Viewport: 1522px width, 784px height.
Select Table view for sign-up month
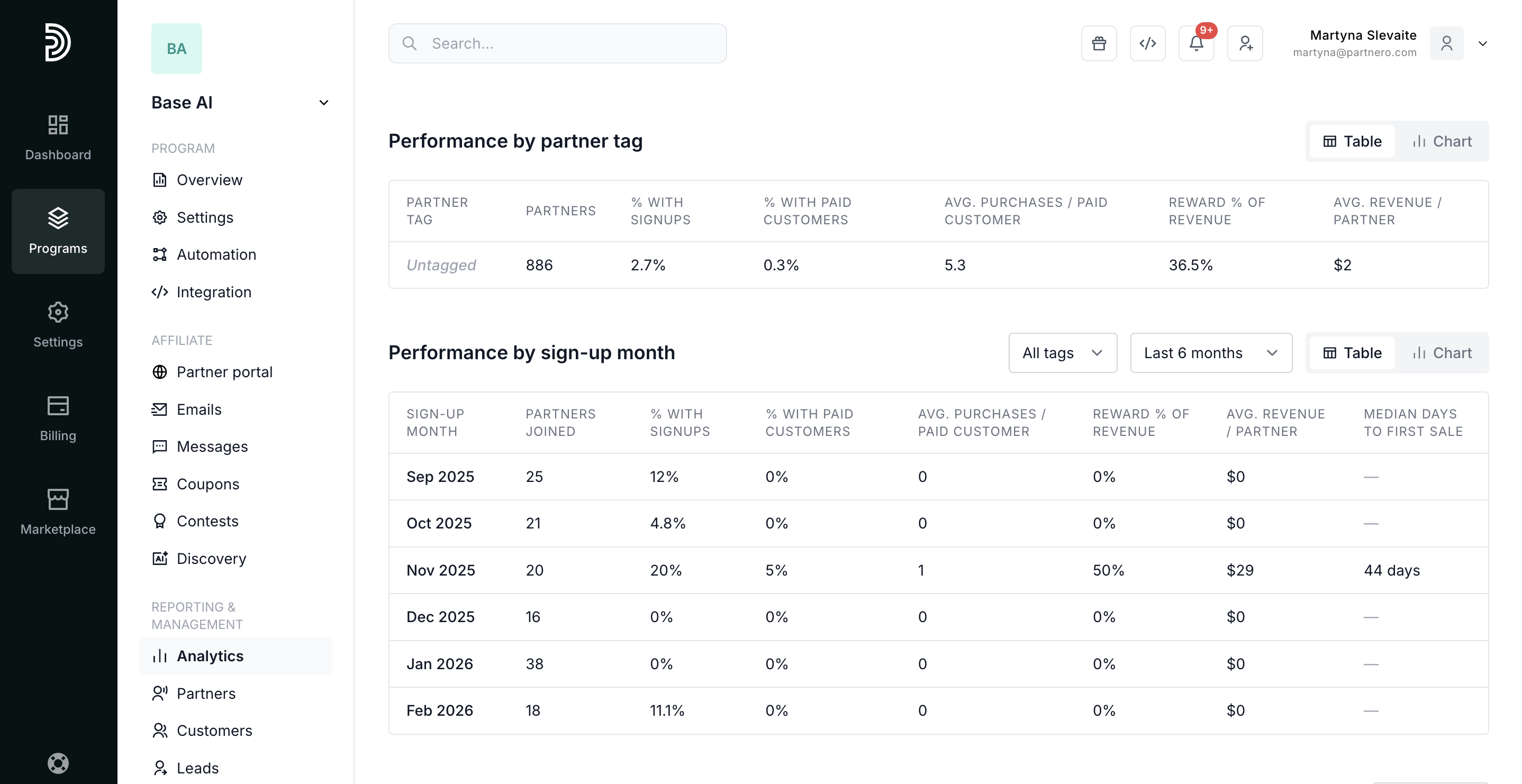click(x=1352, y=353)
